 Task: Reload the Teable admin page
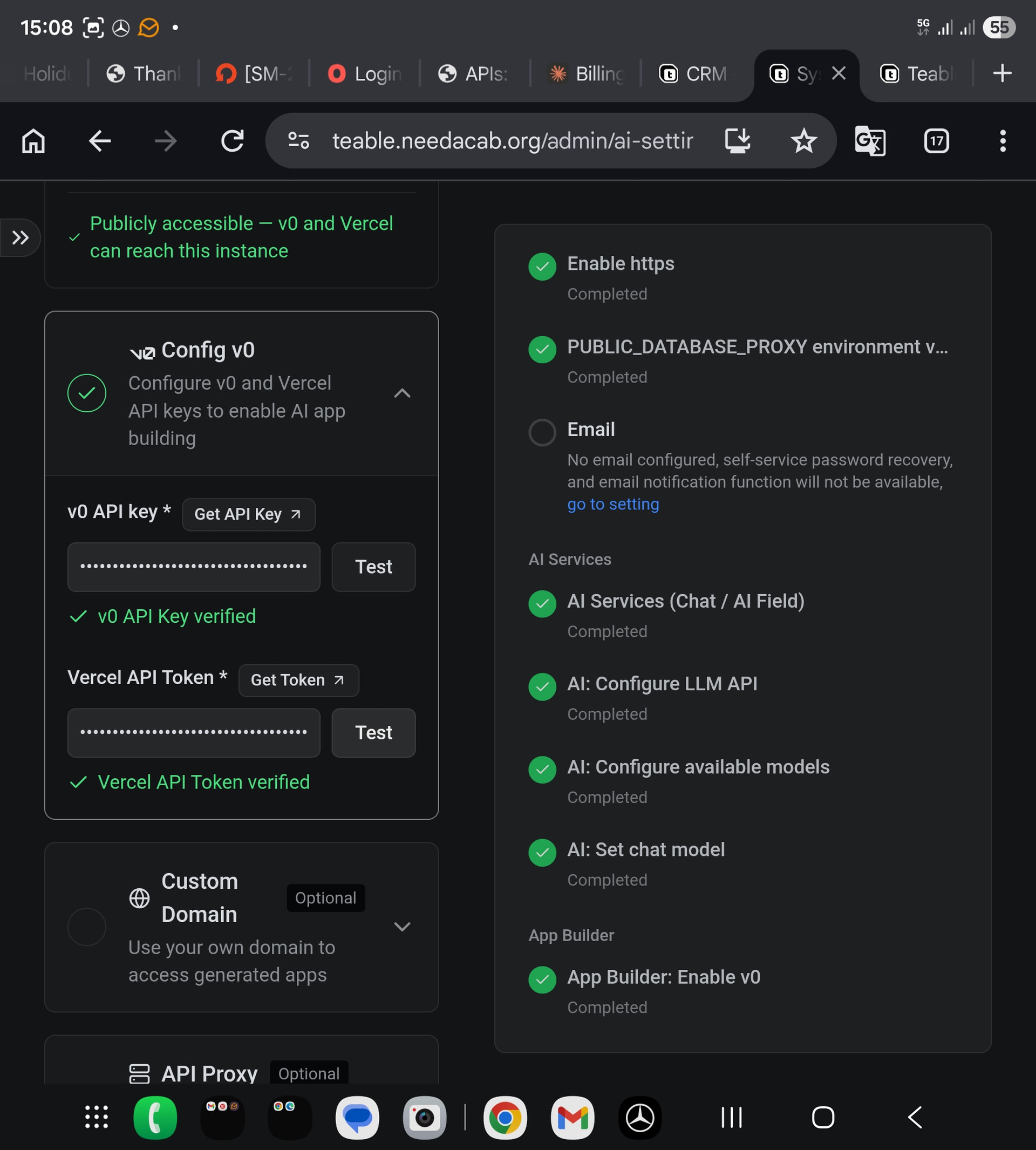(x=232, y=141)
